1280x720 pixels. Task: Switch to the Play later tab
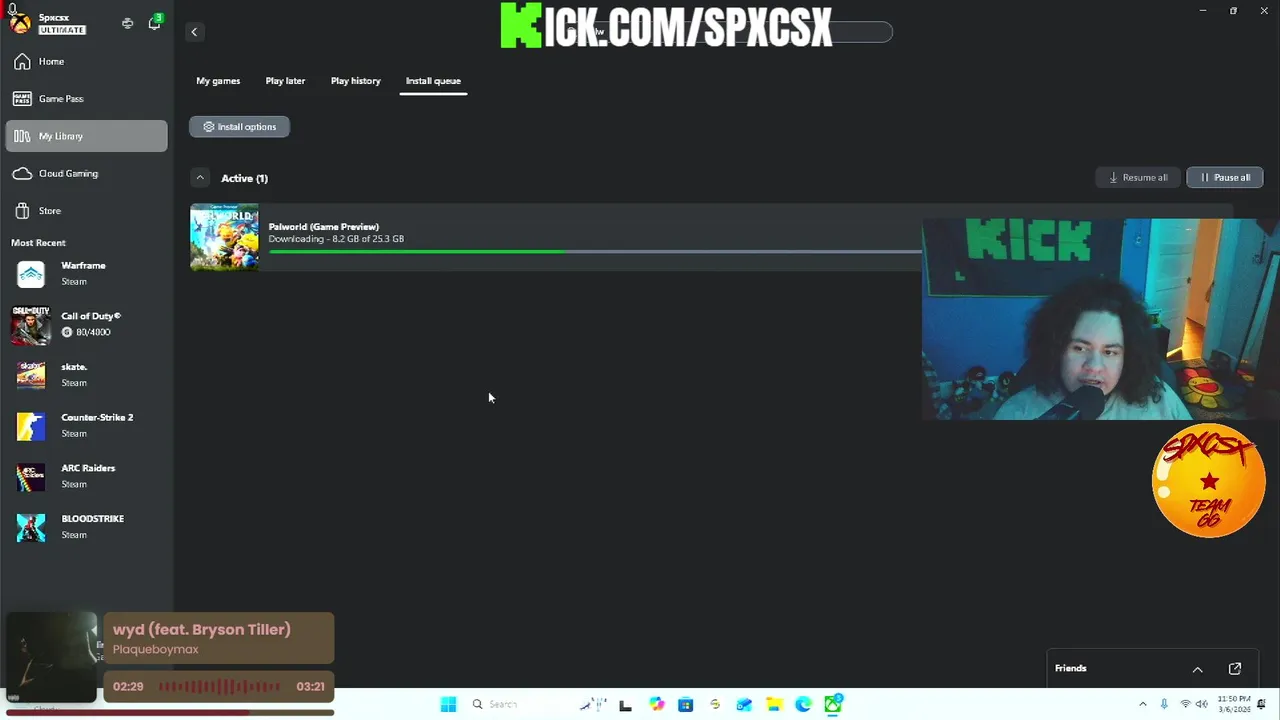[x=285, y=81]
